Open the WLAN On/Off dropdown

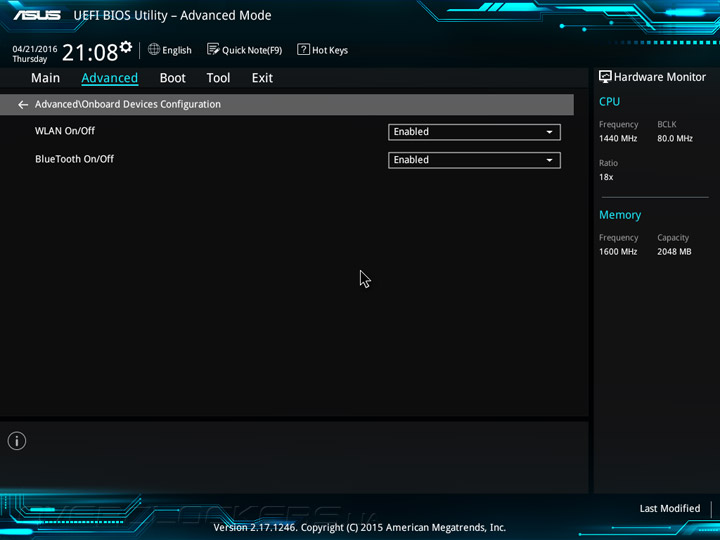474,132
